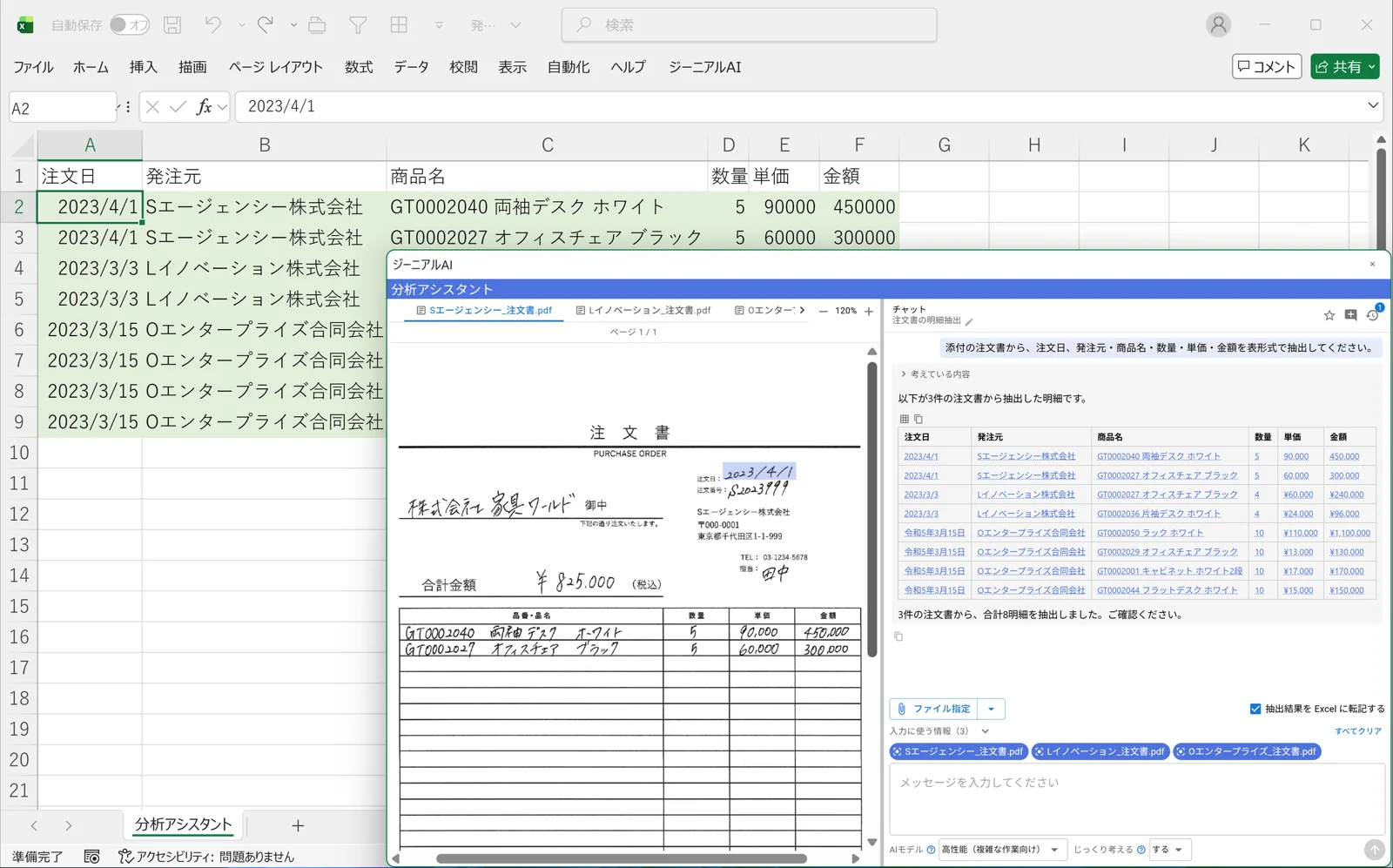Click fx insert function icon

tap(204, 106)
